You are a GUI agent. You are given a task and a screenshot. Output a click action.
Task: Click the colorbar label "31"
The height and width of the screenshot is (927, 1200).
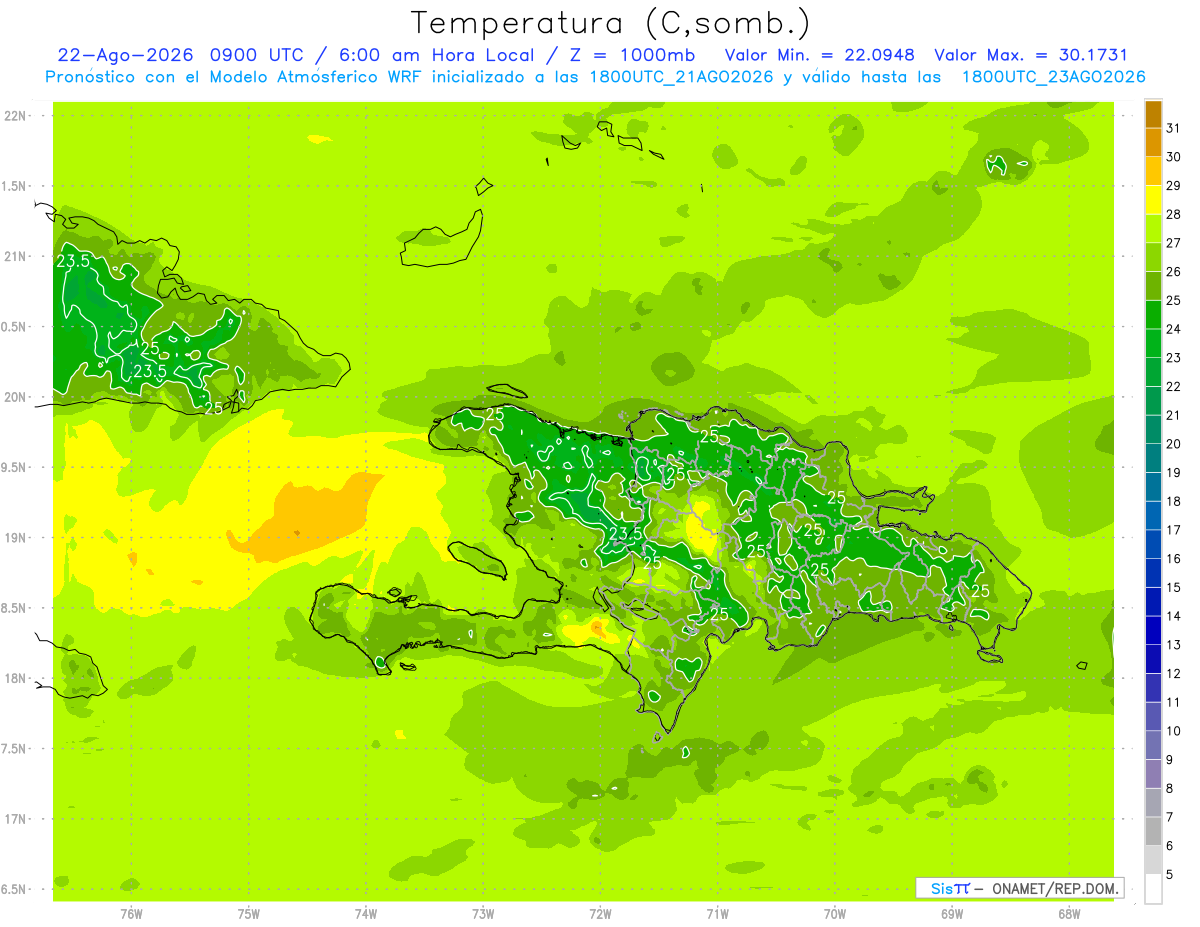1174,128
